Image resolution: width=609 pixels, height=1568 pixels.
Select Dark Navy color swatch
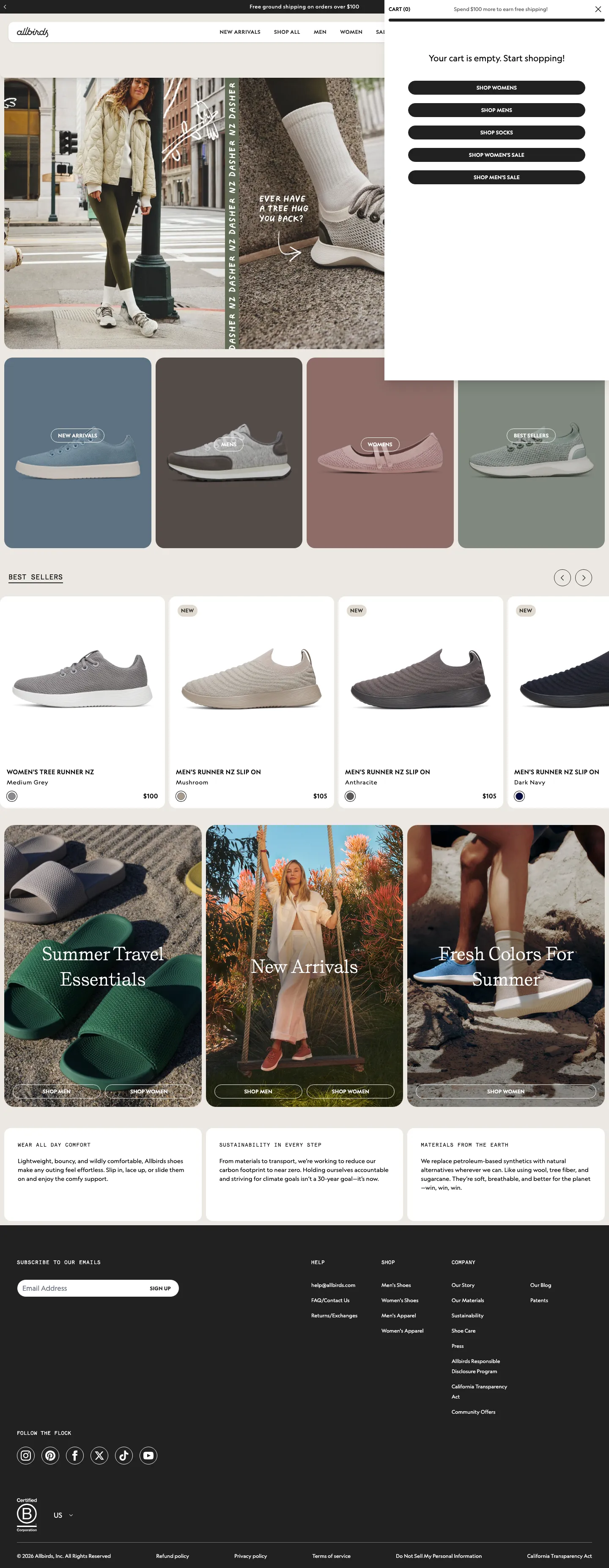pos(519,796)
